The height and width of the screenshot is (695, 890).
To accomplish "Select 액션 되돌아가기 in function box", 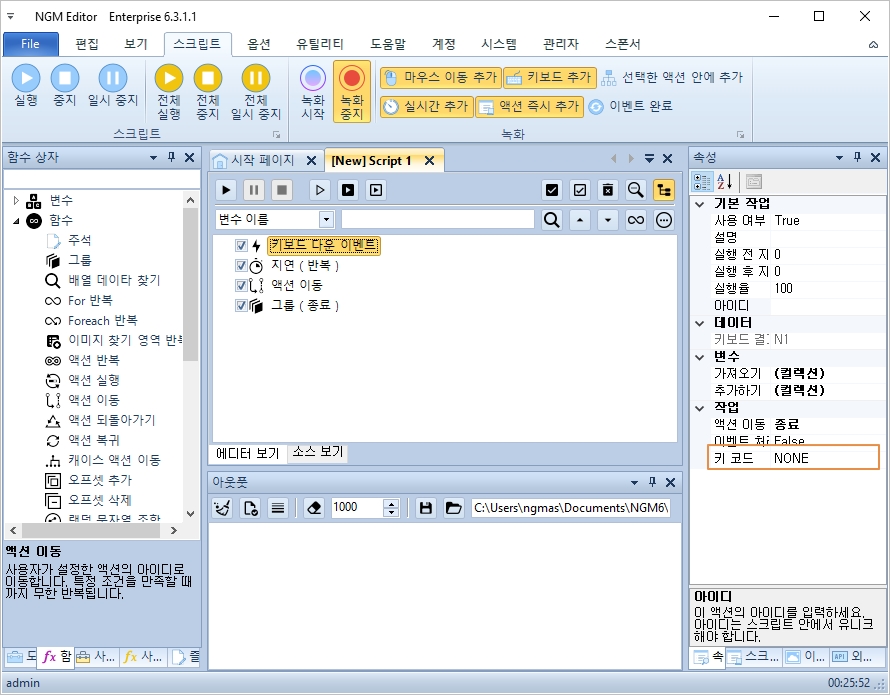I will [111, 420].
